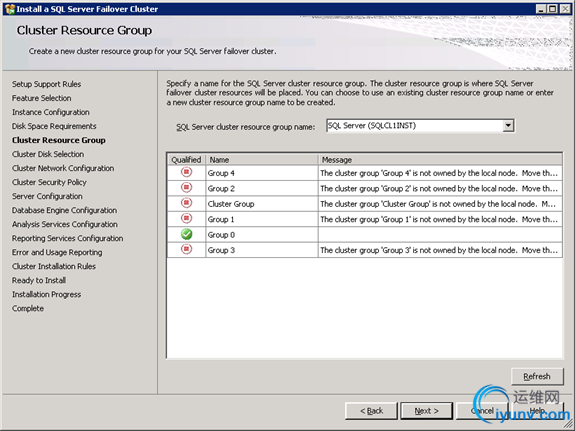Select Analysis Services Configuration in sidebar
Viewport: 576px width, 431px height.
point(65,224)
